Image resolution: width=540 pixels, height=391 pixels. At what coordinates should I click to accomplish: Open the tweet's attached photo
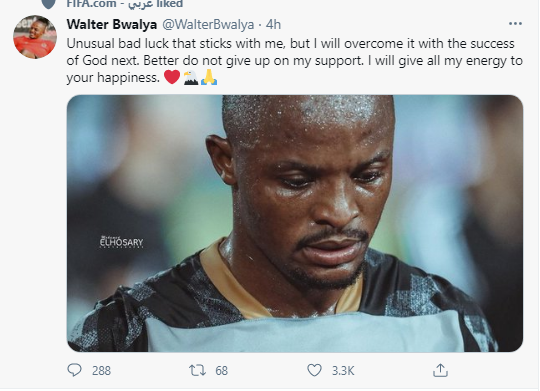pyautogui.click(x=295, y=223)
